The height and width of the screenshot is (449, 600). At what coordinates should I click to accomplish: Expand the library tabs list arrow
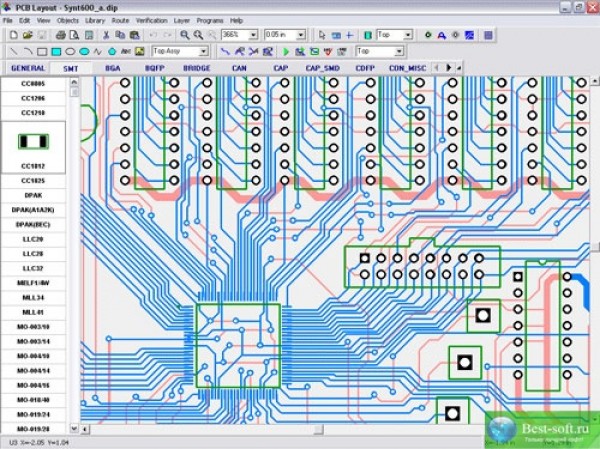459,68
